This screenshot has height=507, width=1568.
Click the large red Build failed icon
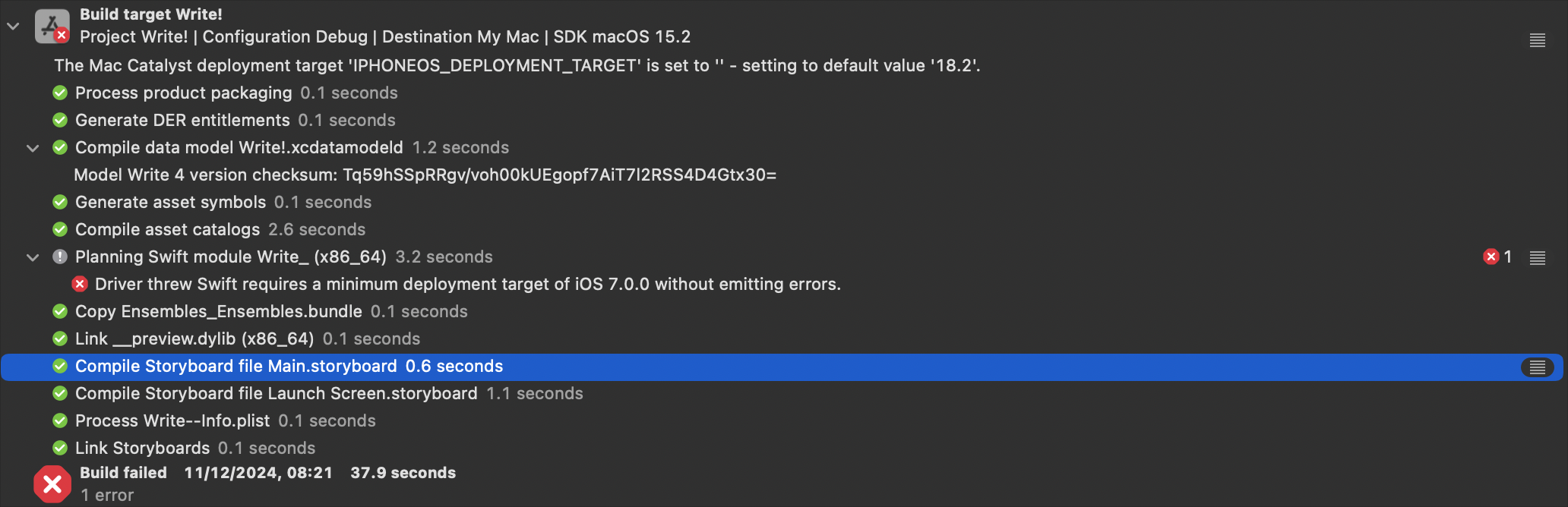click(x=52, y=484)
